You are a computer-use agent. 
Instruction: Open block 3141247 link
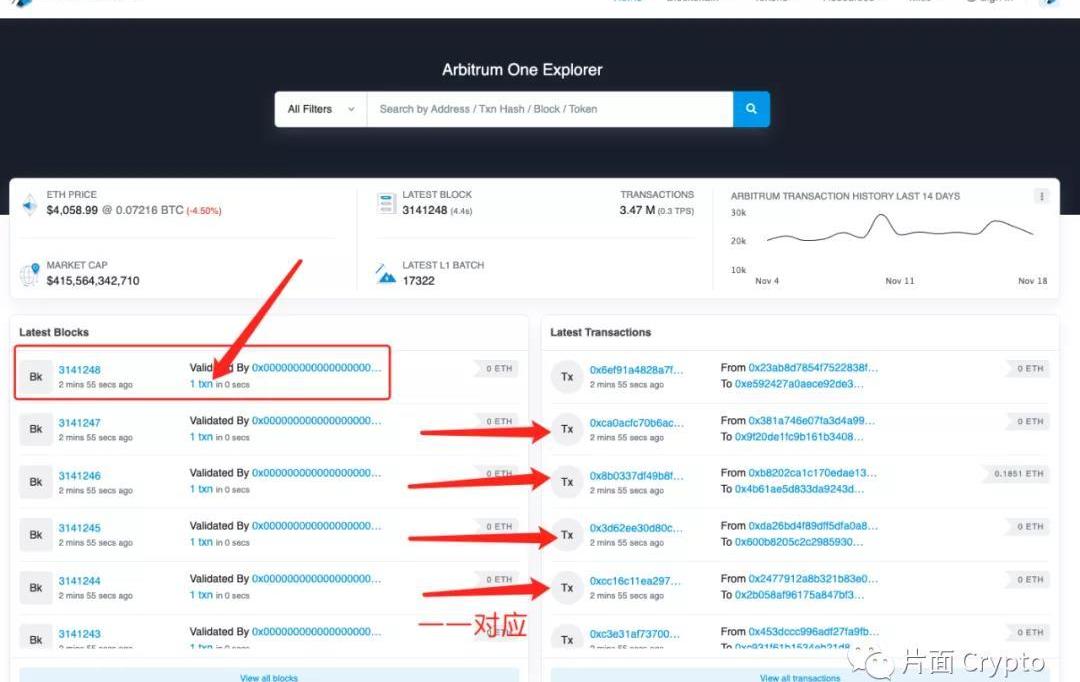79,423
